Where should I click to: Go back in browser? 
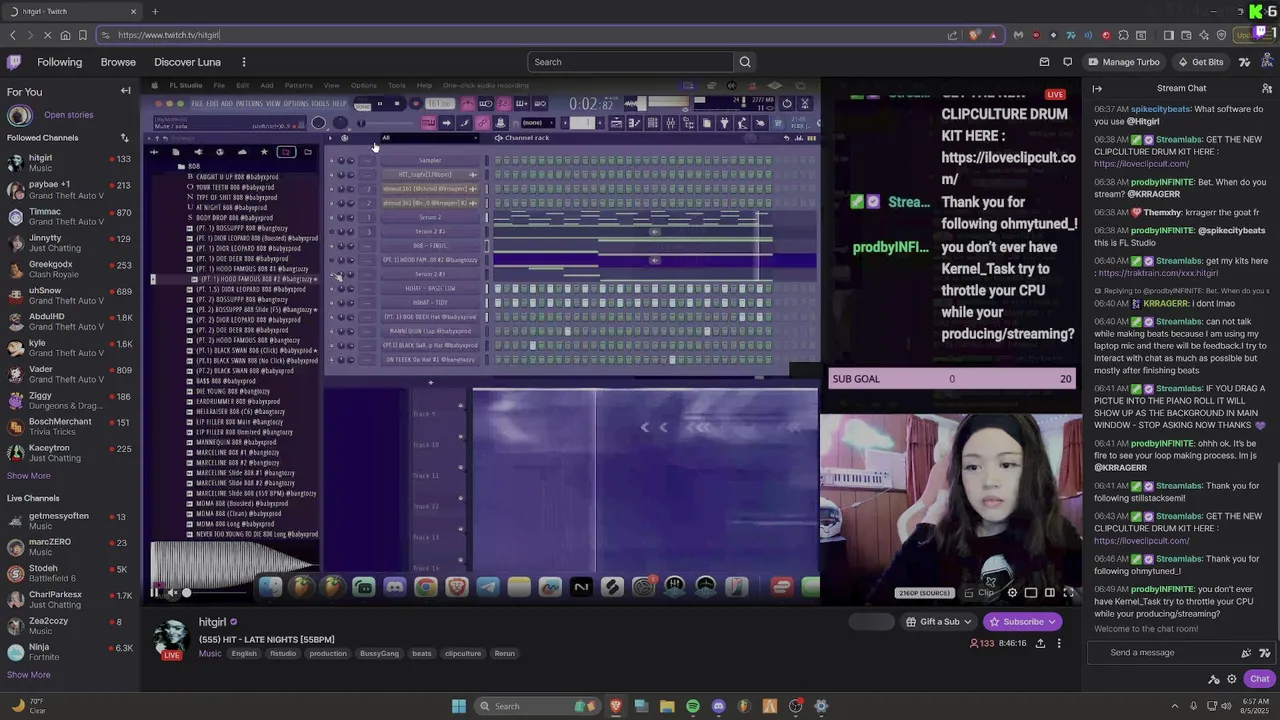(x=13, y=35)
